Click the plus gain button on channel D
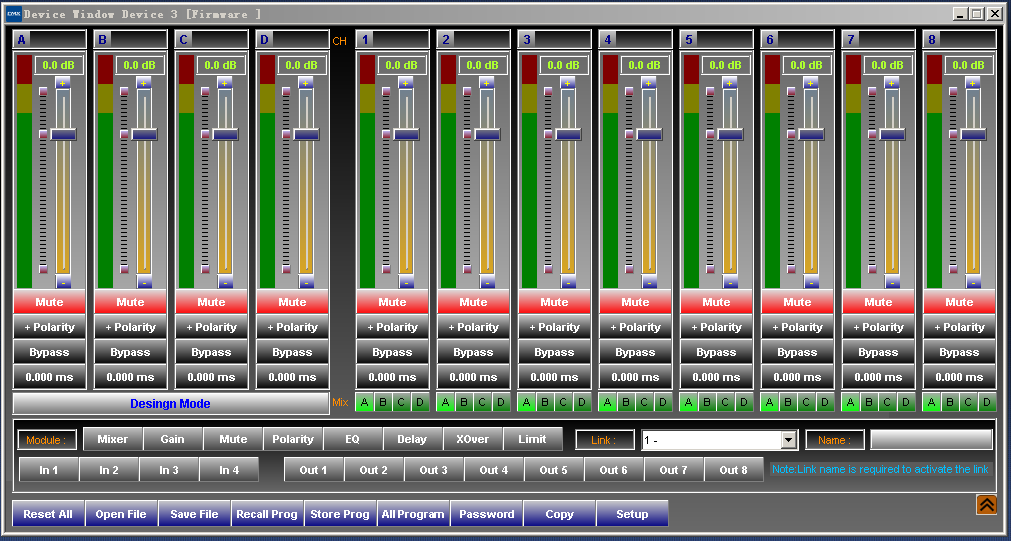This screenshot has width=1011, height=541. click(x=306, y=83)
